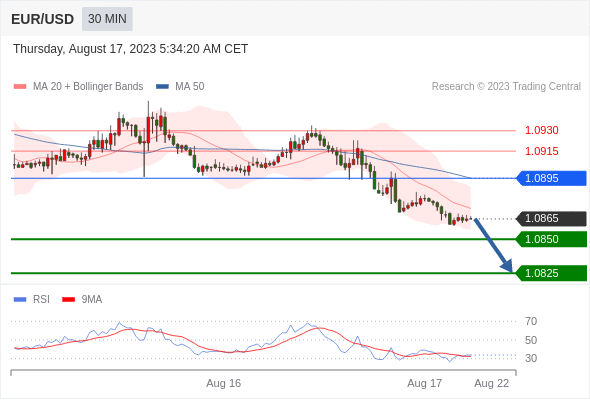Click the green 1.0825 target tag
The image size is (590, 400).
click(551, 273)
